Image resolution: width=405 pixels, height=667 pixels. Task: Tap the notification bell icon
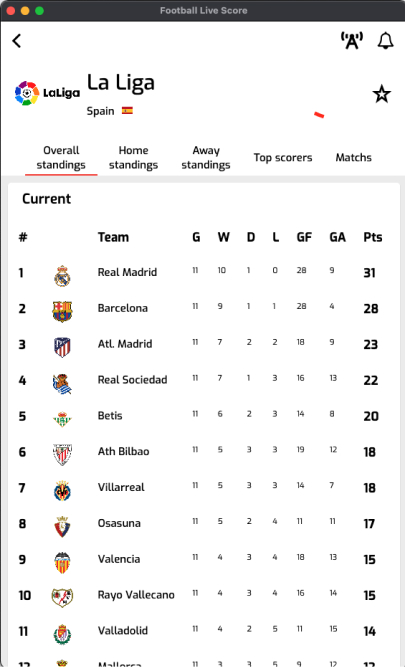385,40
